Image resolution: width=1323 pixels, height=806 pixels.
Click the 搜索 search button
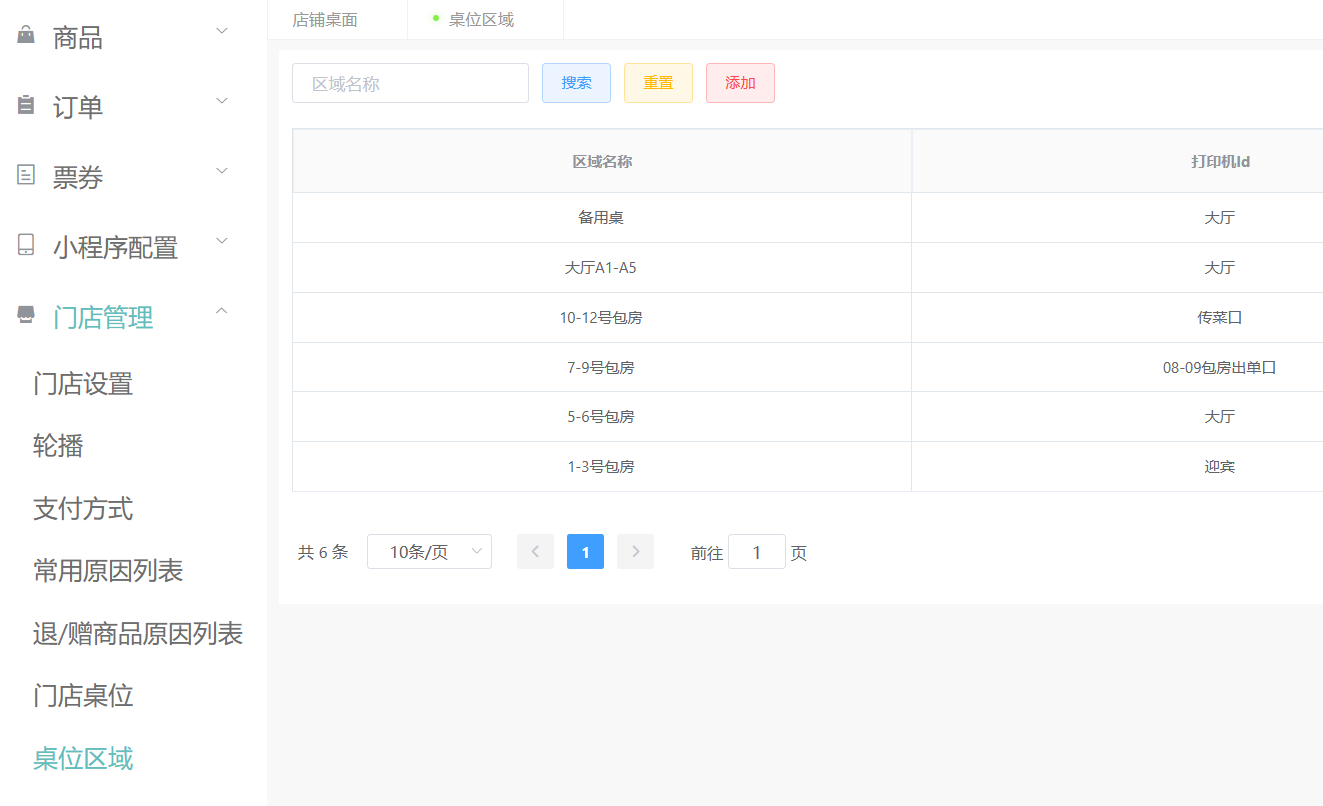[x=576, y=83]
